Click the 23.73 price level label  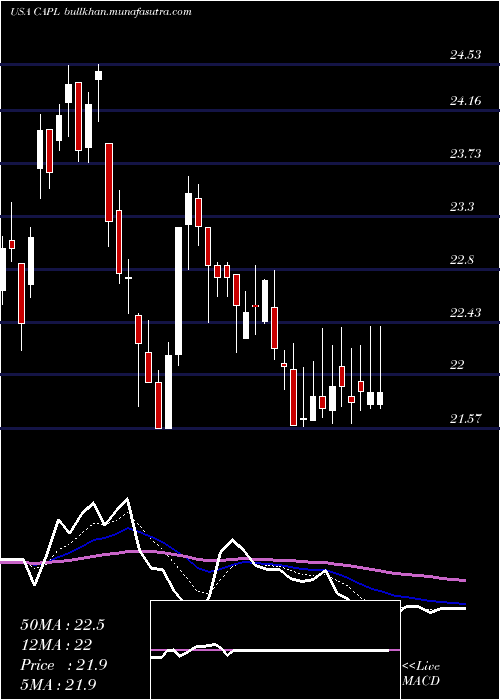(466, 154)
